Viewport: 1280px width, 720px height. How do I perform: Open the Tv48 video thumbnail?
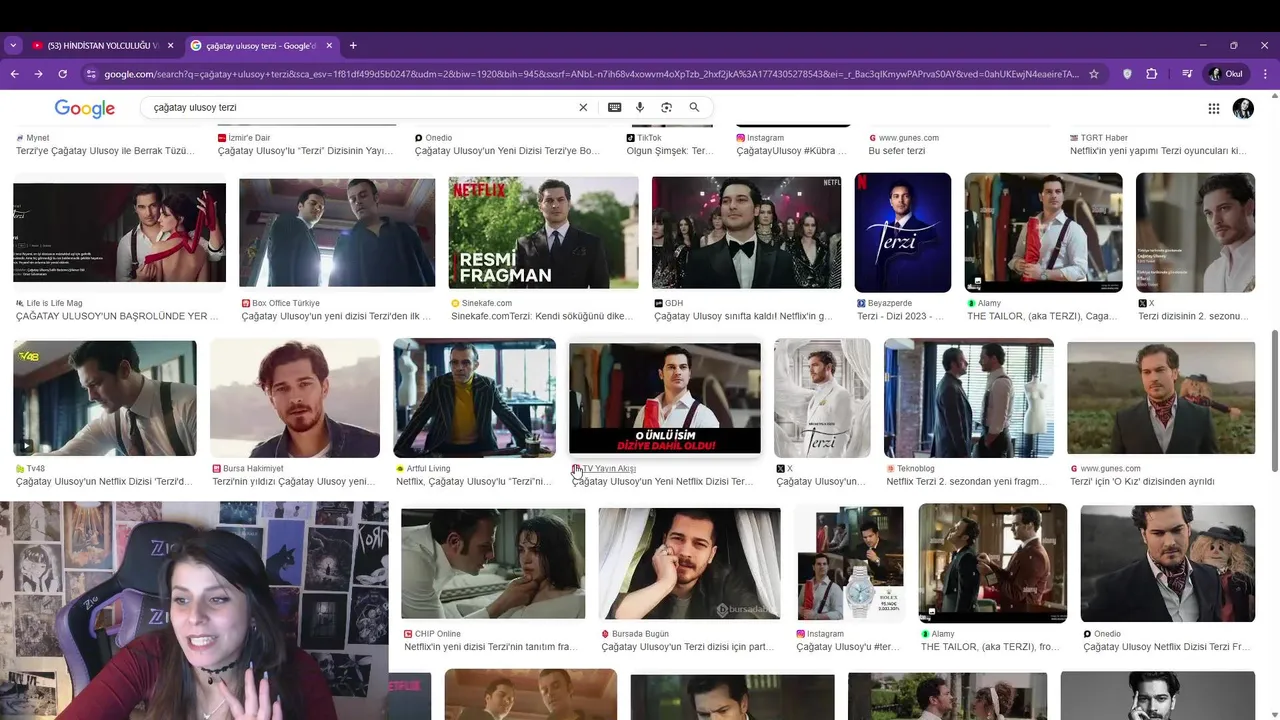105,398
